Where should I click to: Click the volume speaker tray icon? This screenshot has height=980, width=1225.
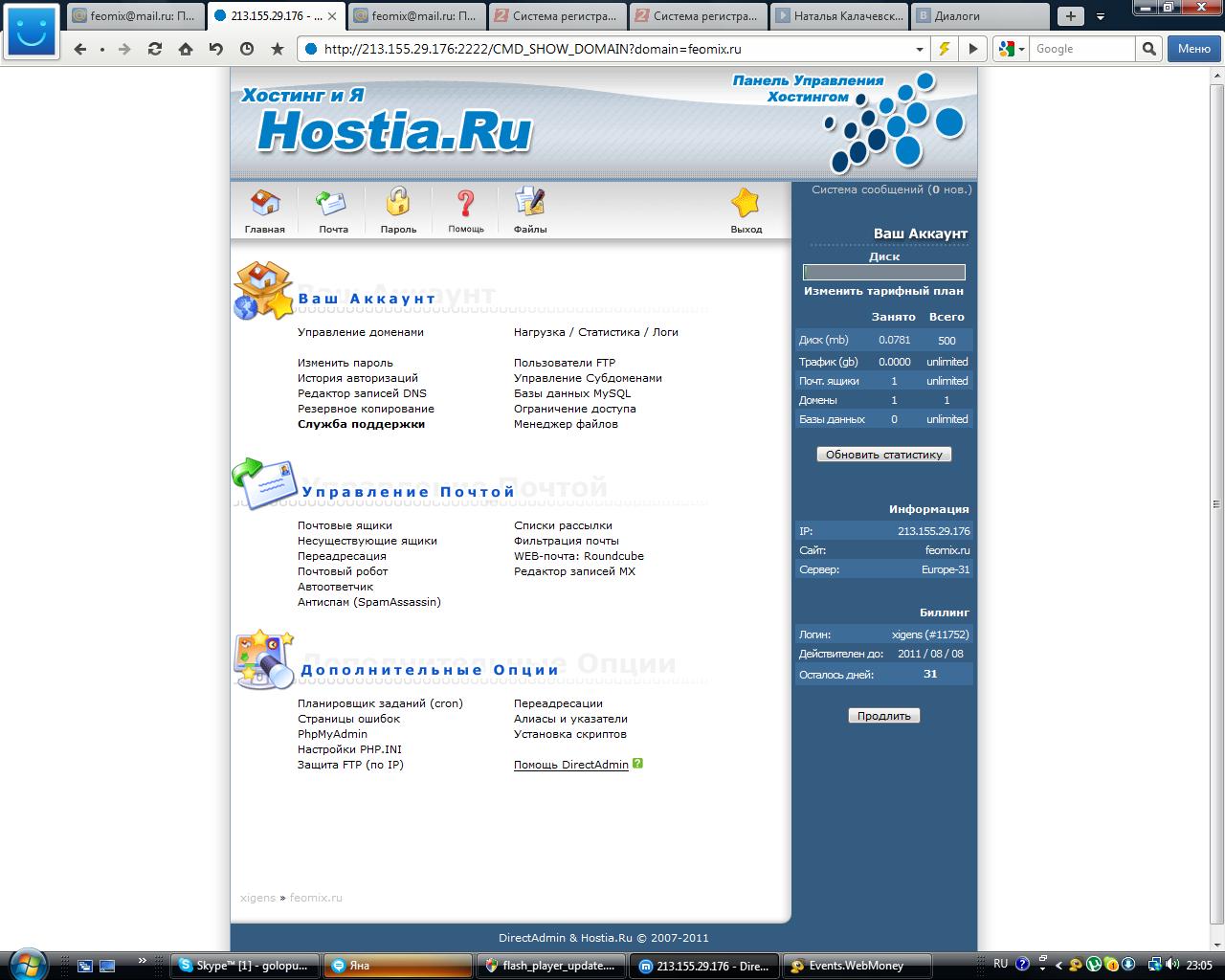(1172, 965)
